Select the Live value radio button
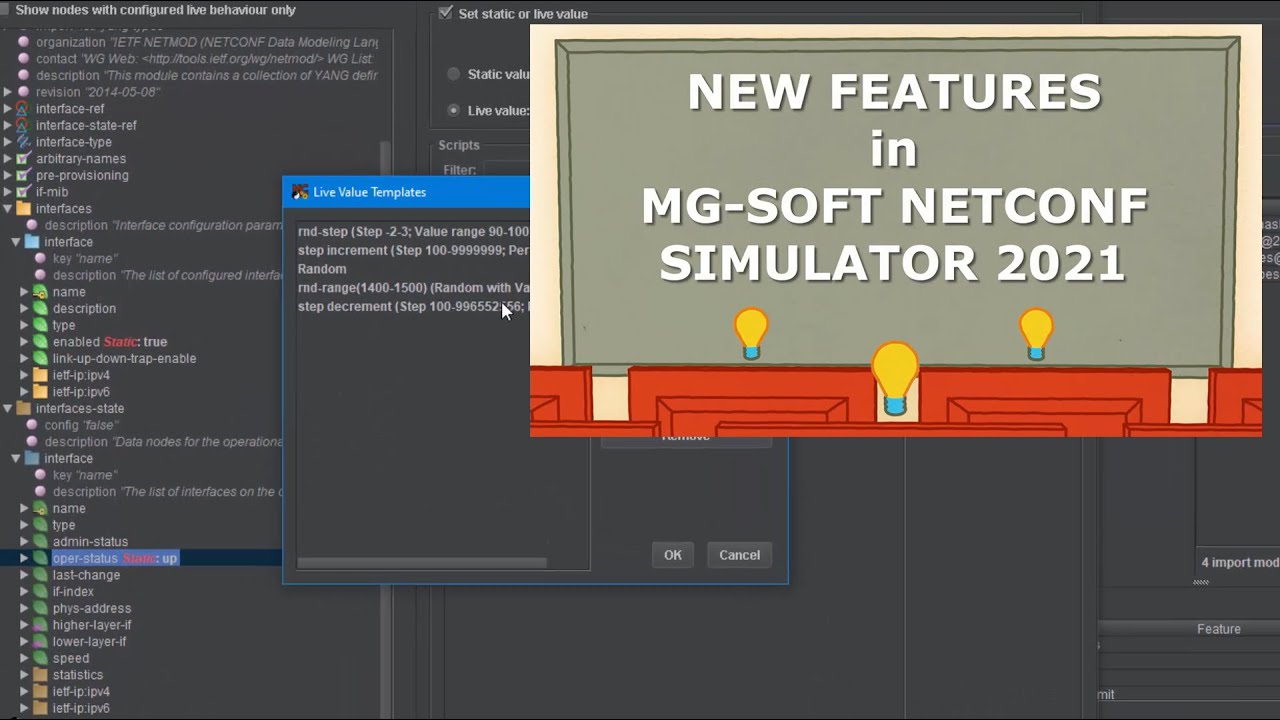Viewport: 1280px width, 720px height. [x=454, y=110]
